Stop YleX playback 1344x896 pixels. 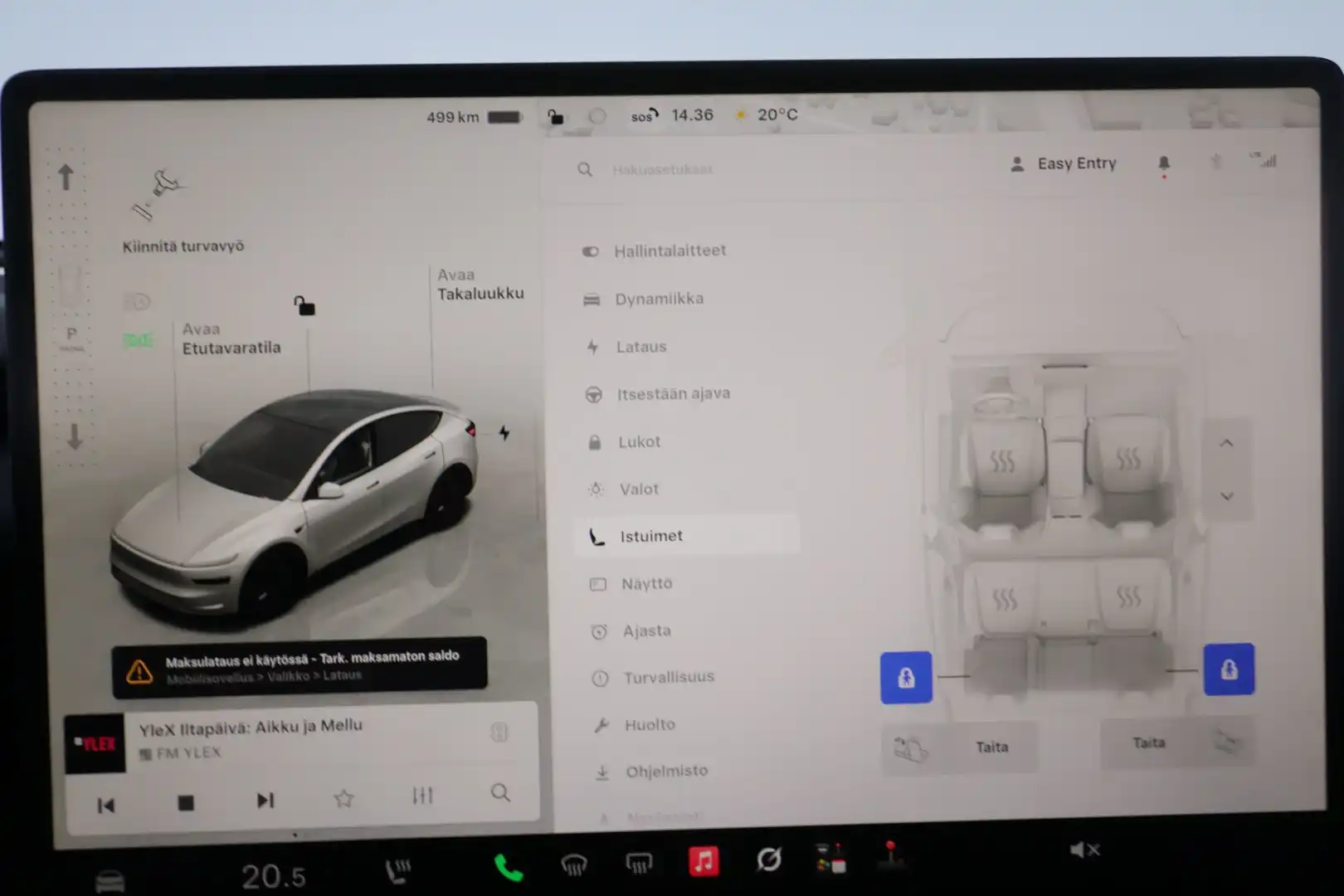186,803
